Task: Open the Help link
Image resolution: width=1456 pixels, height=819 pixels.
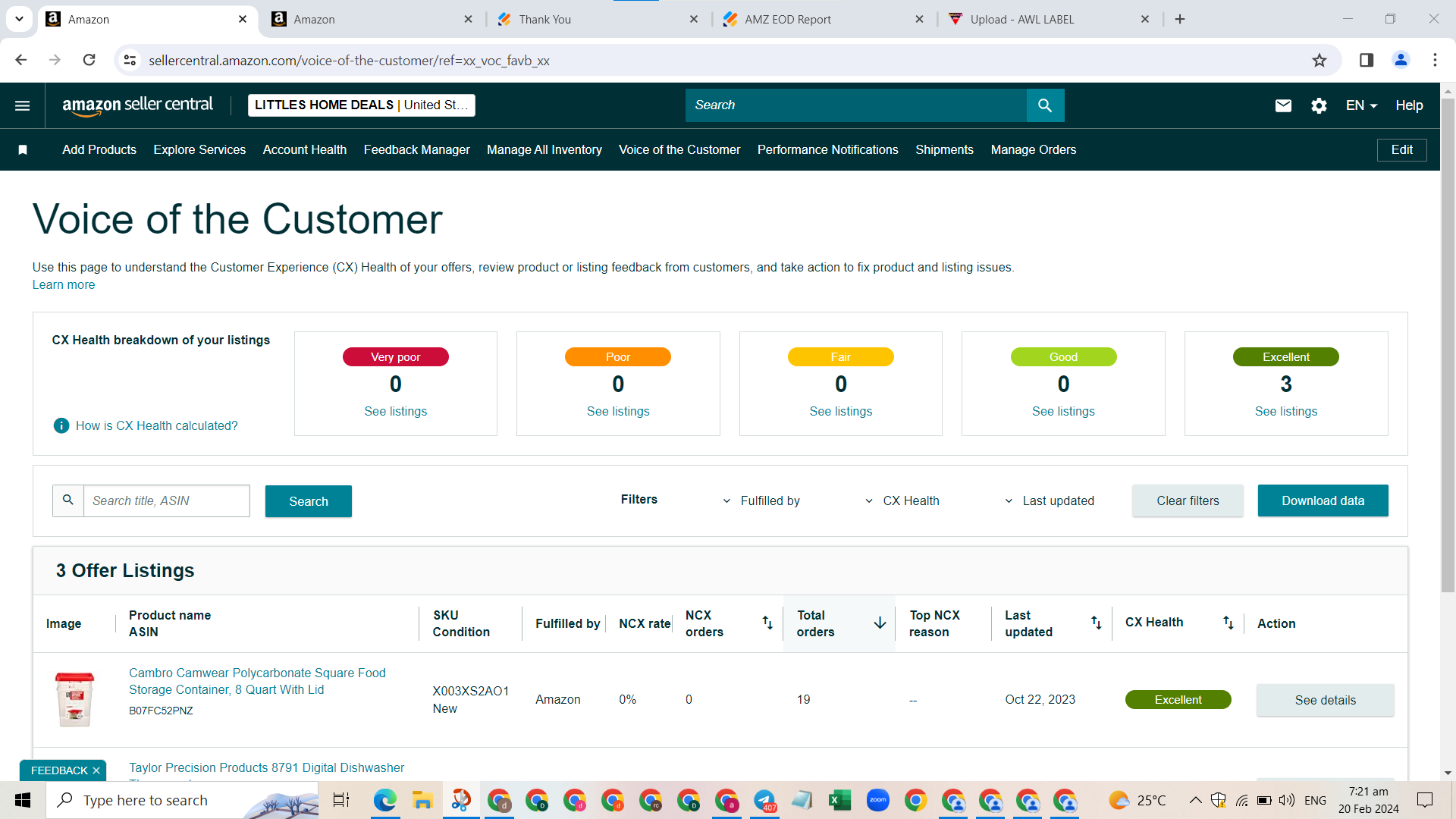Action: tap(1409, 105)
